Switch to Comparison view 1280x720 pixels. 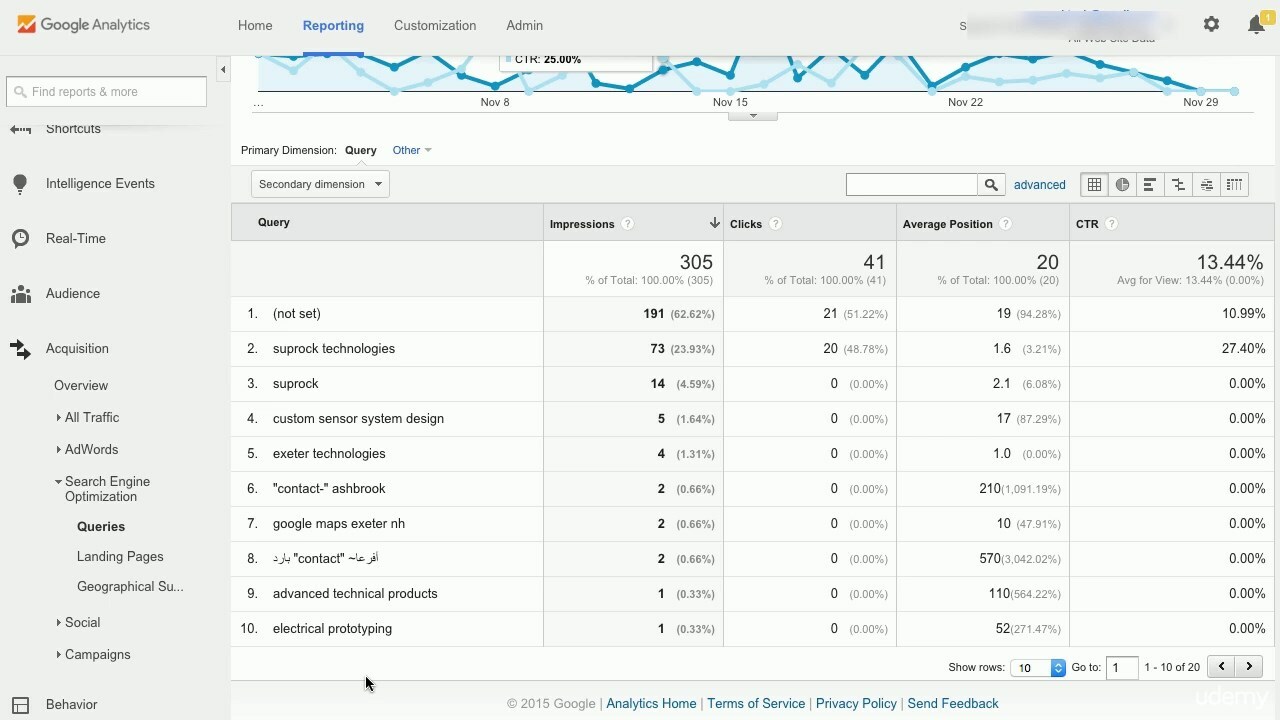1179,184
